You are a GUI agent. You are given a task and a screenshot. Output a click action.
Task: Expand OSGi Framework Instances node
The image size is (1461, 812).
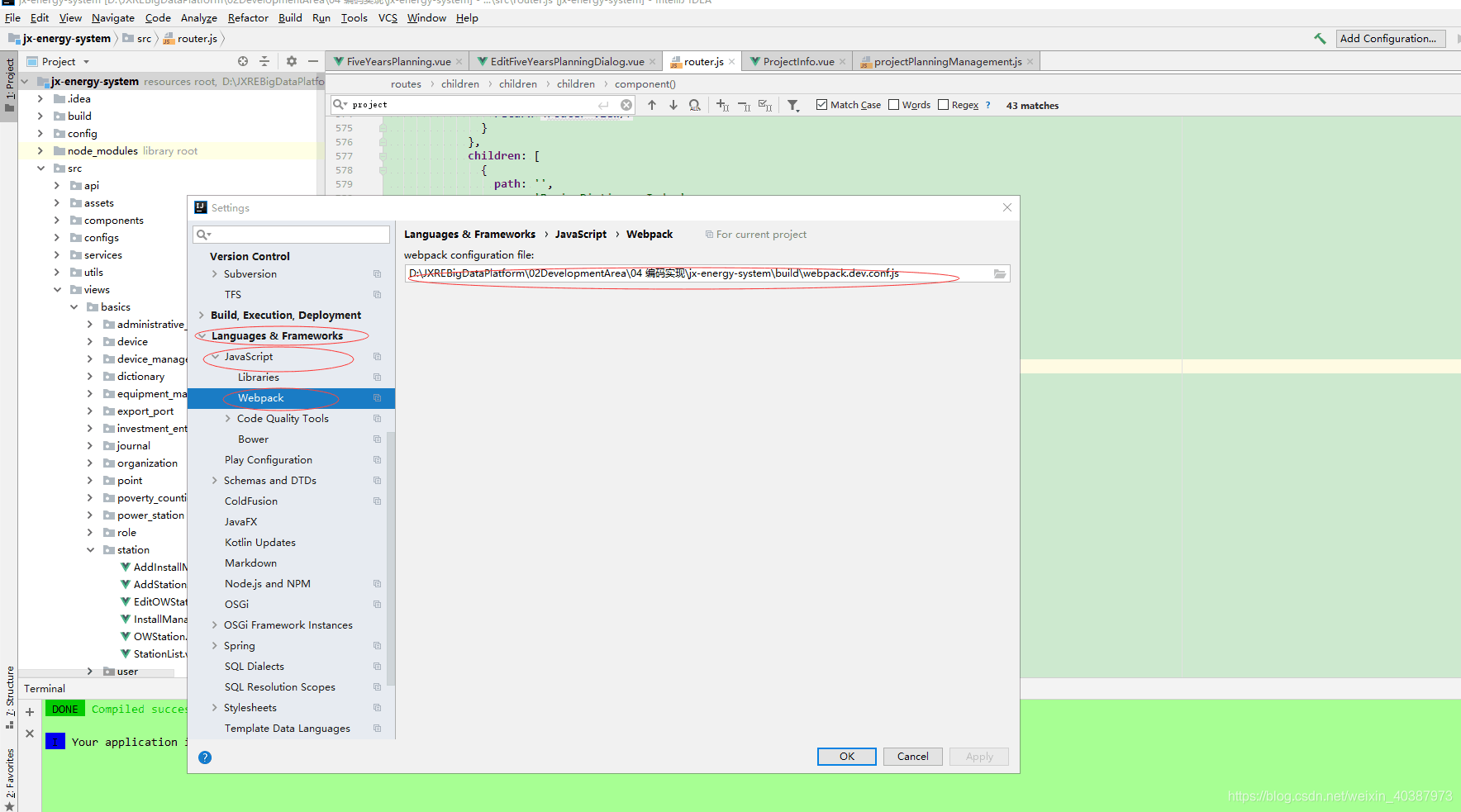coord(215,625)
